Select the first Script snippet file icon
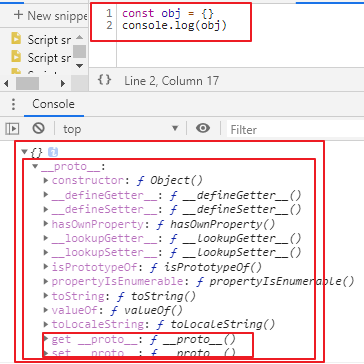The width and height of the screenshot is (364, 364). tap(16, 39)
